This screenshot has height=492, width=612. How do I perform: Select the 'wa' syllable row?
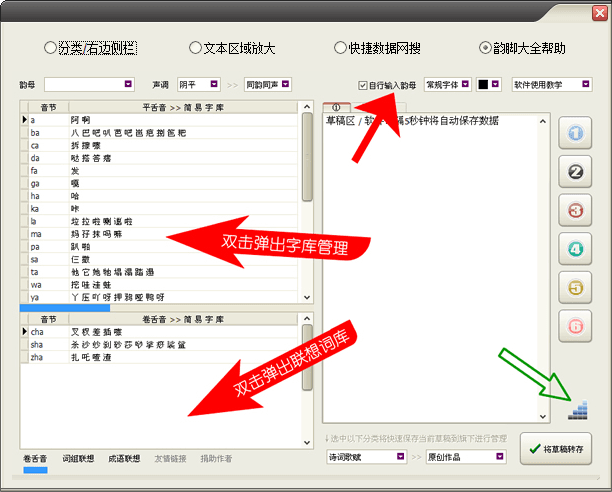(x=161, y=285)
